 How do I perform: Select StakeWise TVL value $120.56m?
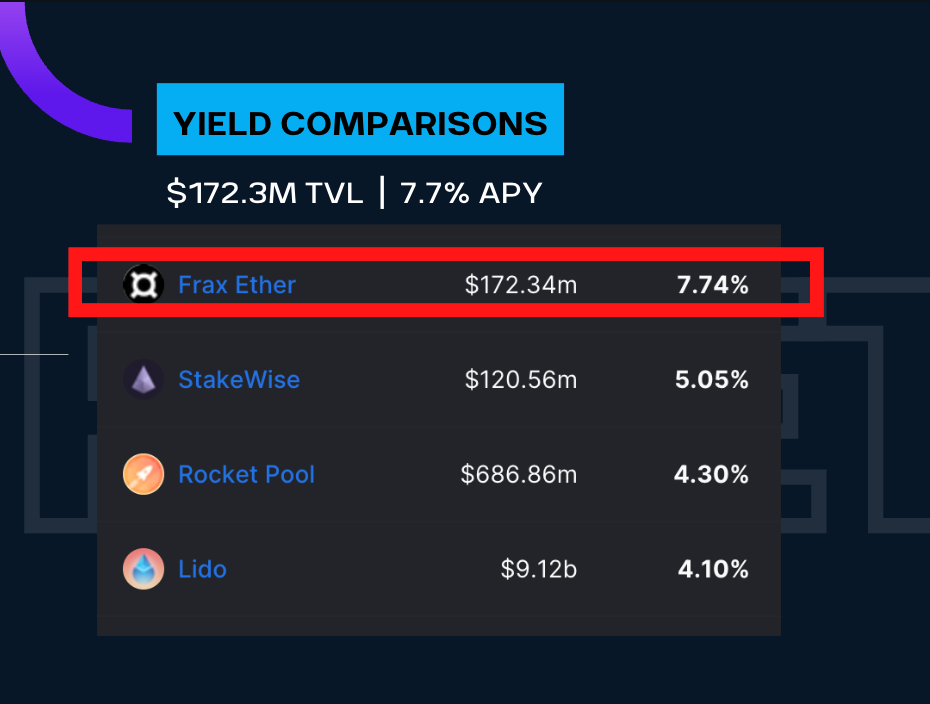coord(520,380)
